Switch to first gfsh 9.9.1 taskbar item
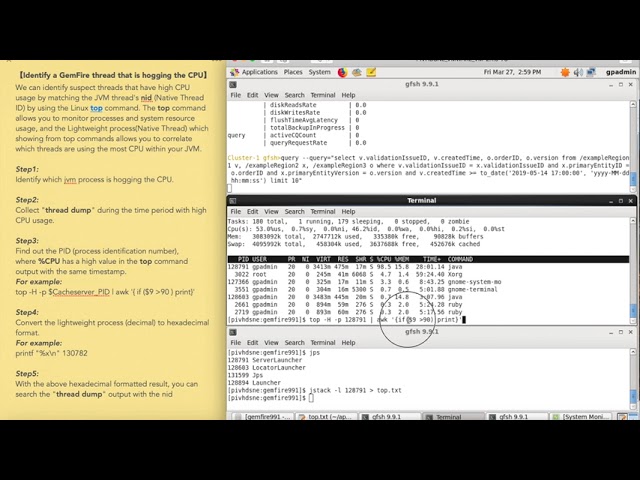The height and width of the screenshot is (480, 640). (390, 416)
